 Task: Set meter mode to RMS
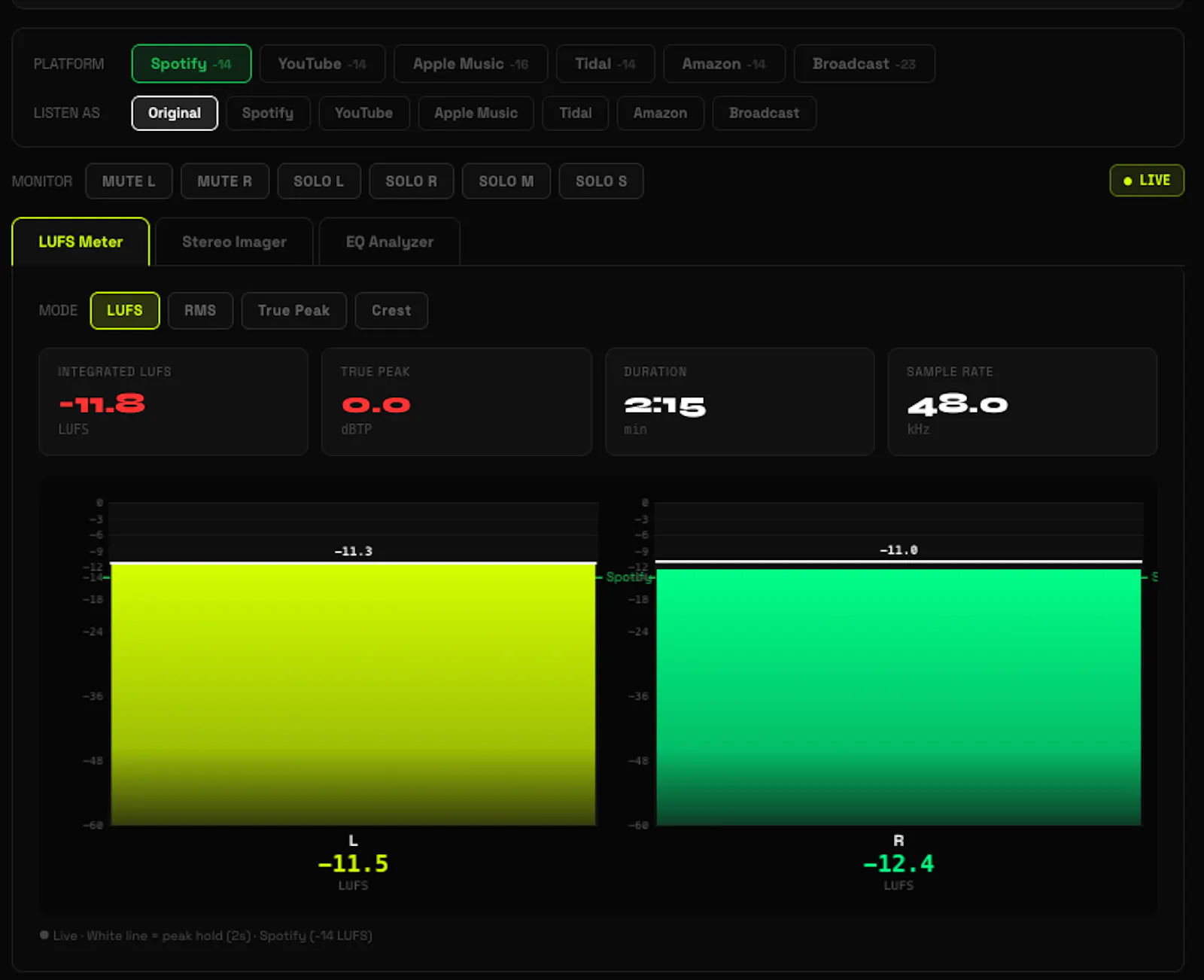click(200, 311)
